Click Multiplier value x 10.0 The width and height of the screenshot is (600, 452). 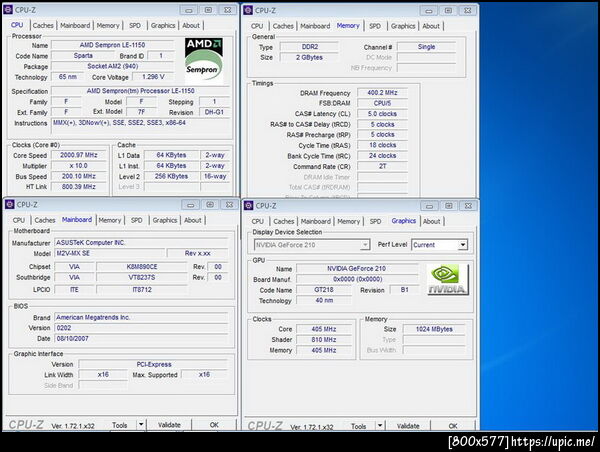[78, 166]
